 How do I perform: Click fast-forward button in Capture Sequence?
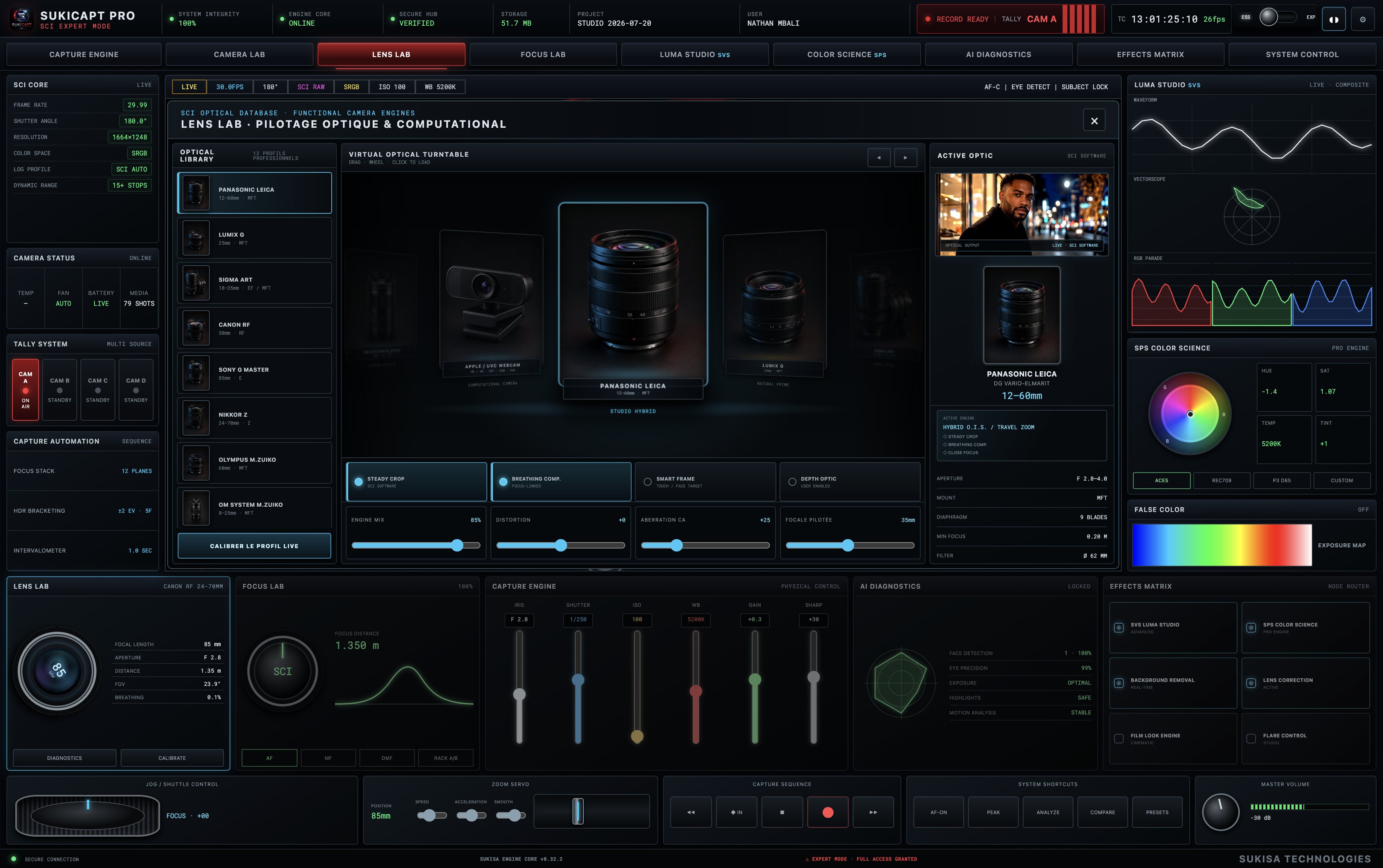[x=873, y=812]
